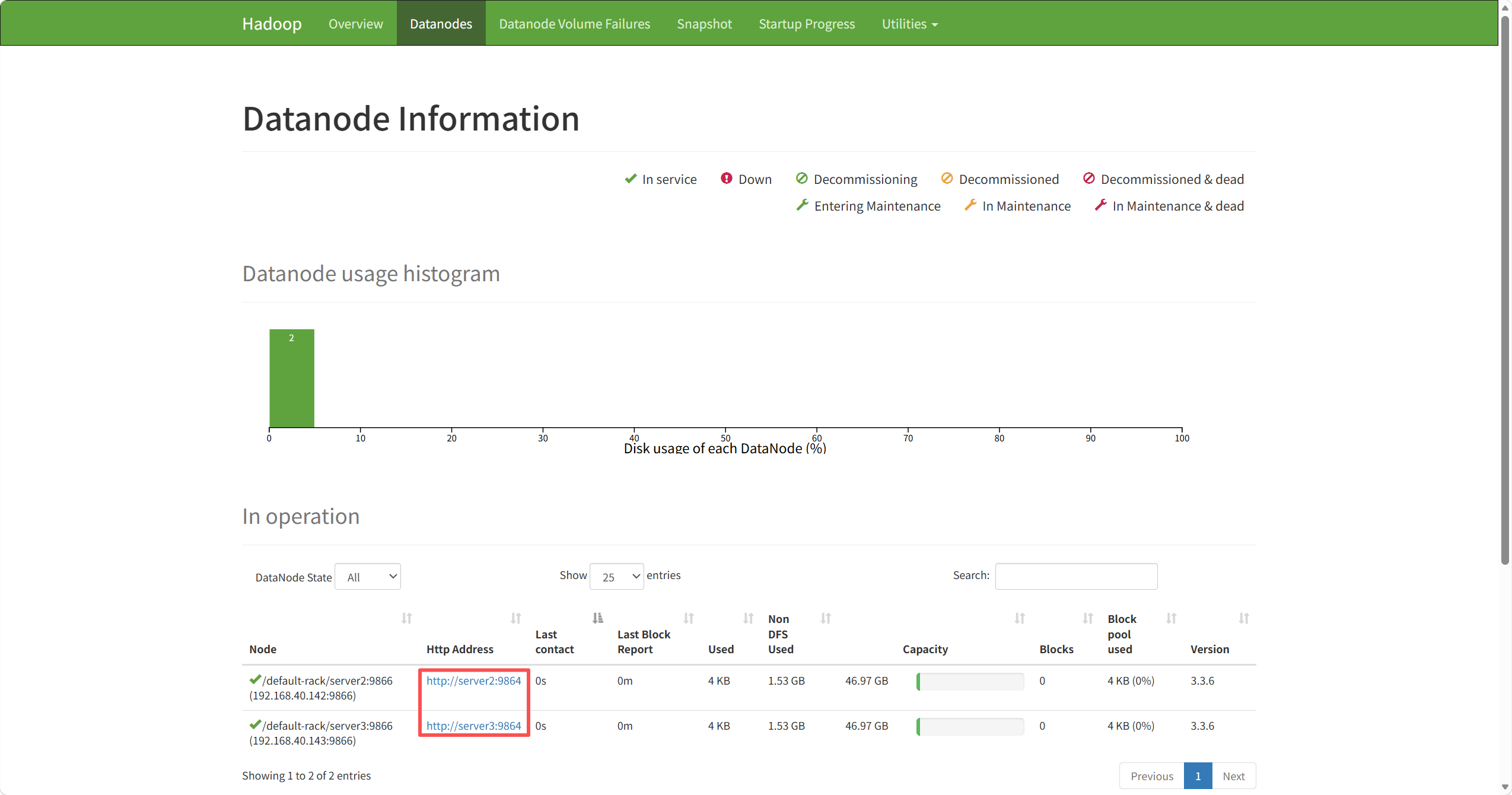This screenshot has width=1512, height=795.
Task: Click the in-service checkmark beside server3
Action: pos(255,724)
